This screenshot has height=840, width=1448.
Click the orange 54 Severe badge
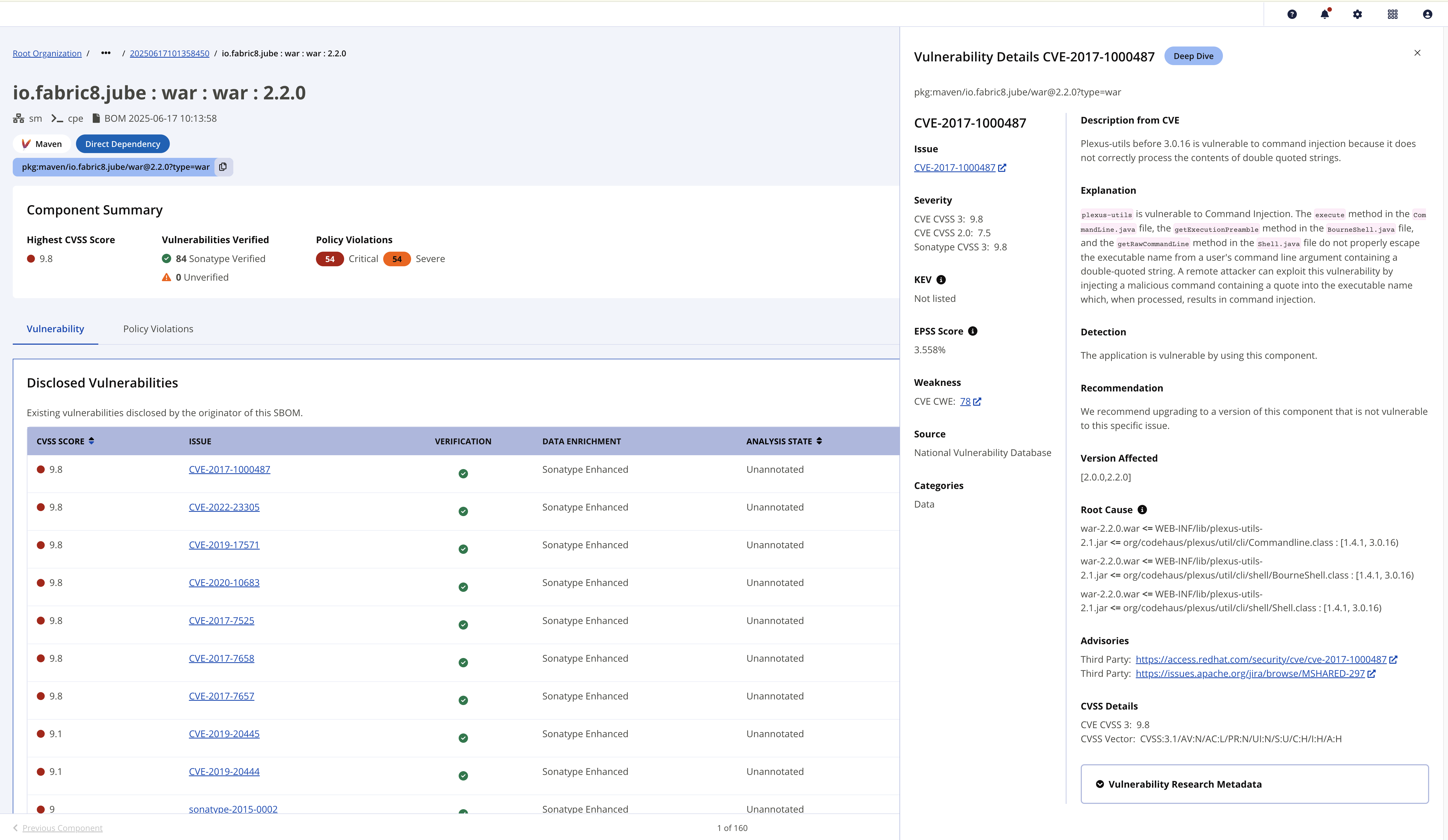point(397,259)
